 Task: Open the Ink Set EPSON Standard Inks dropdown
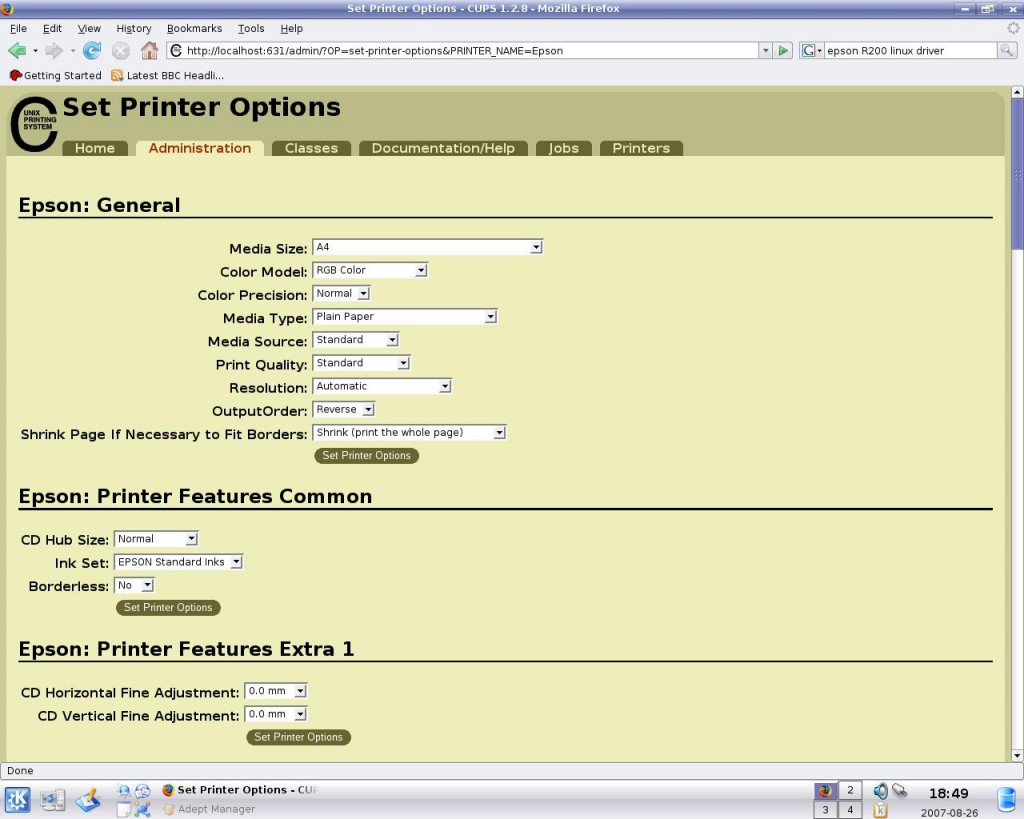click(178, 562)
